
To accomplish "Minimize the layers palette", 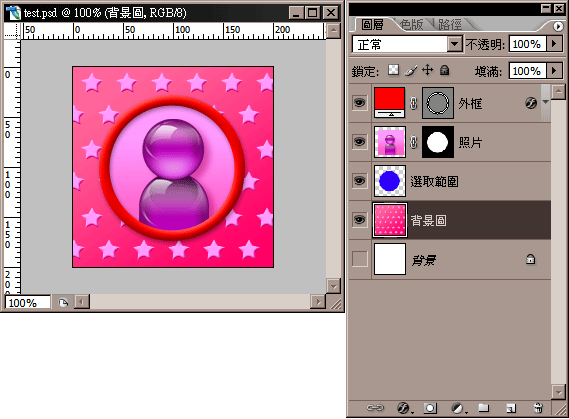I will [545, 8].
